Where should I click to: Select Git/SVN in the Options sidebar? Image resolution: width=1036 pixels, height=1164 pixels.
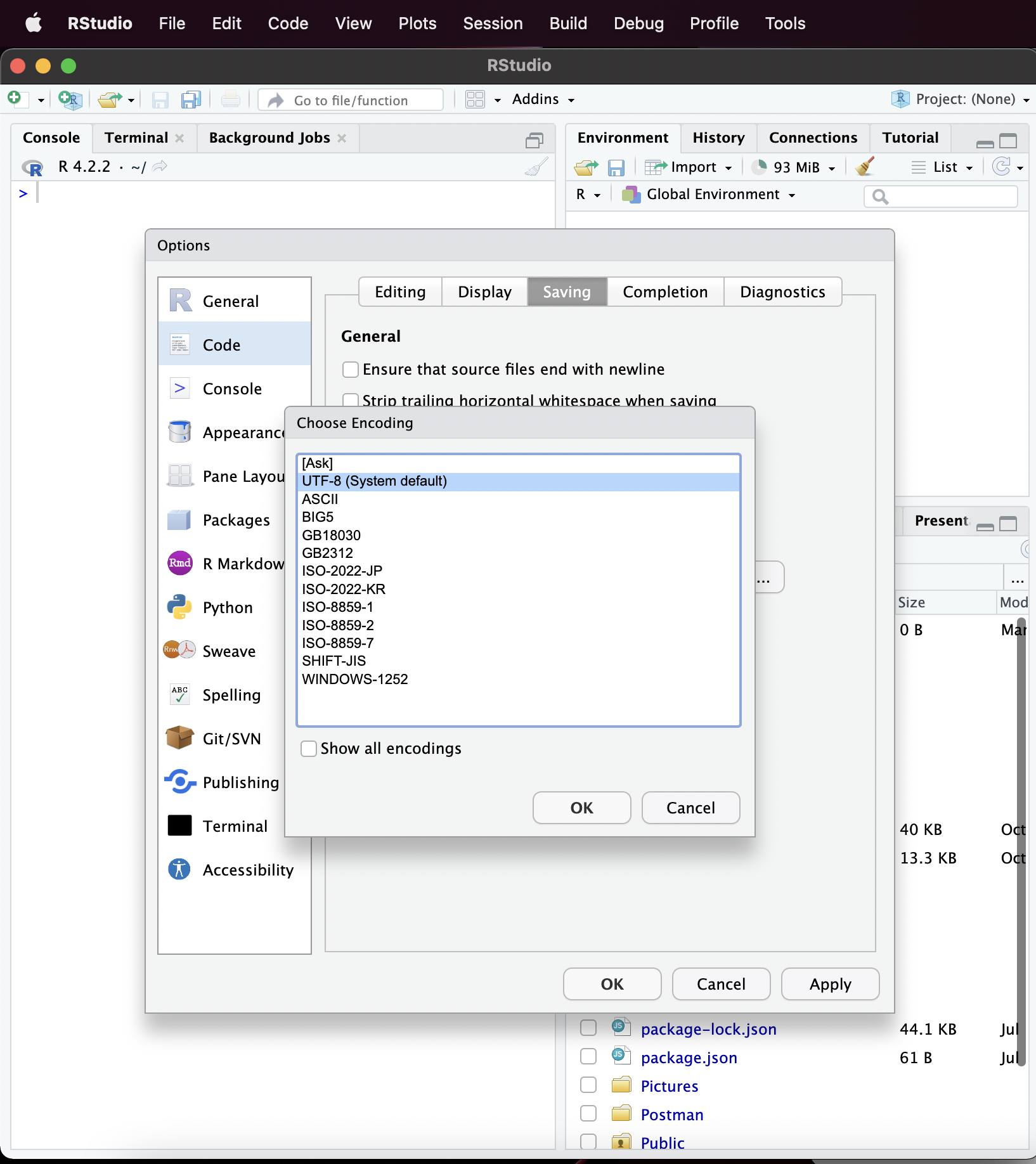tap(222, 738)
